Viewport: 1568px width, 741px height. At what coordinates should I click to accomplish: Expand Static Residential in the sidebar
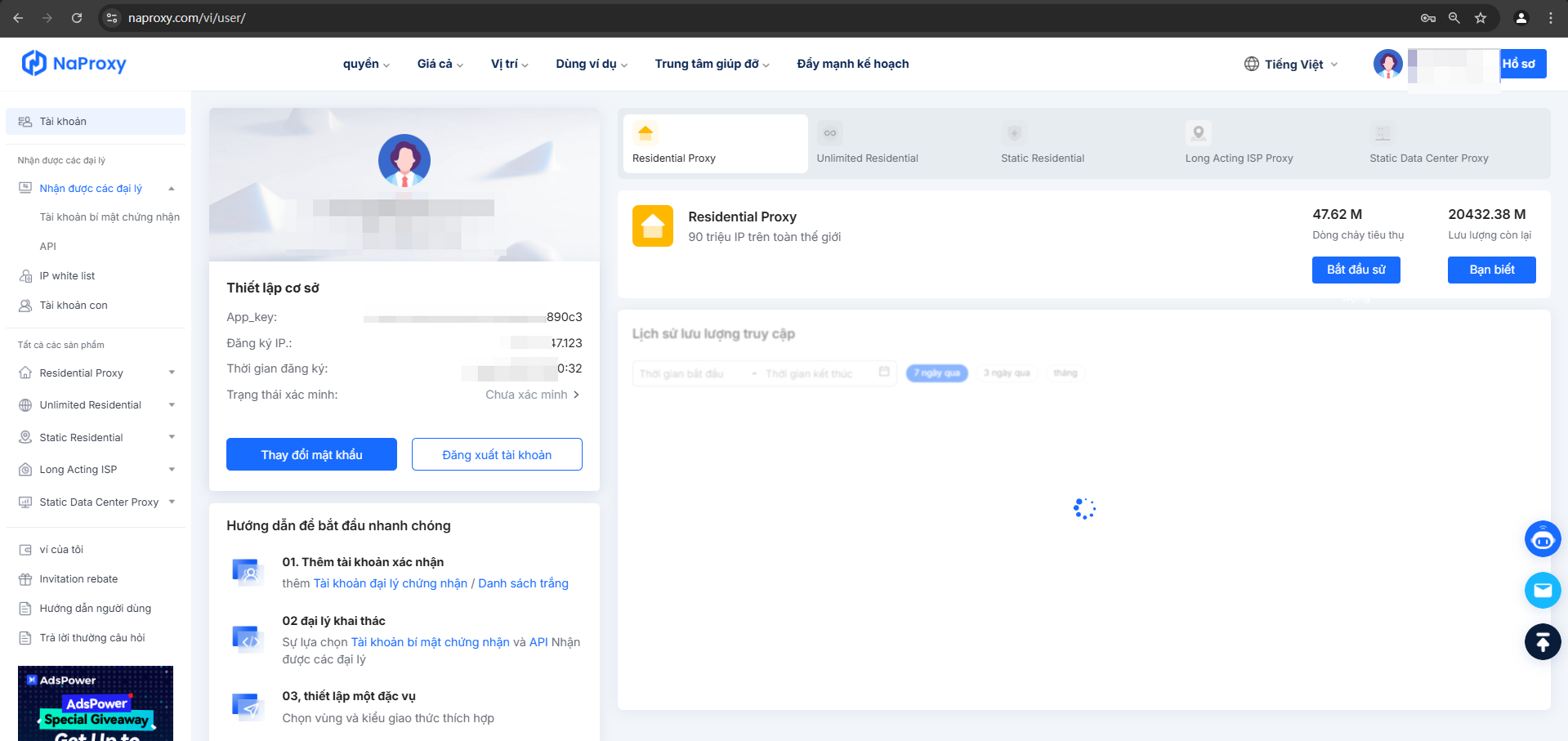pyautogui.click(x=172, y=437)
